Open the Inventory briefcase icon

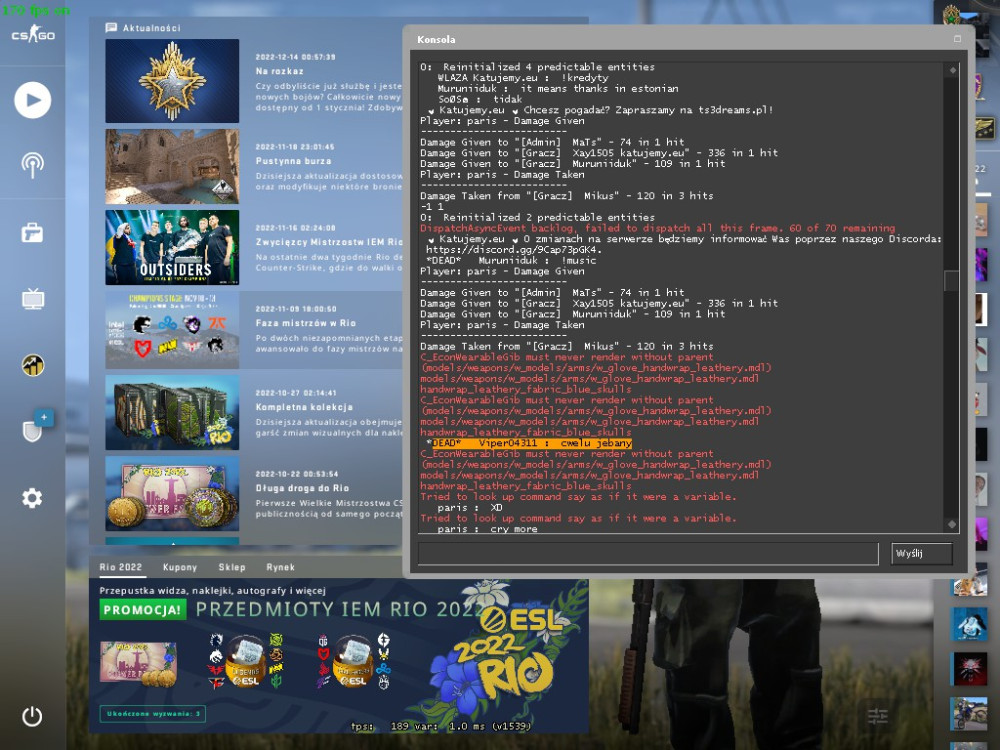click(x=33, y=233)
